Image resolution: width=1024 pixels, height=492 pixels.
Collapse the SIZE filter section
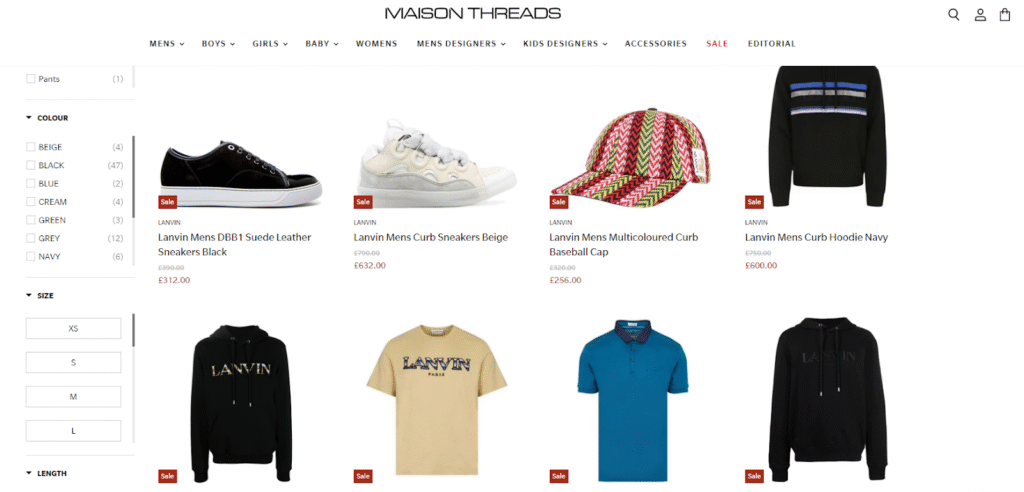[x=40, y=296]
